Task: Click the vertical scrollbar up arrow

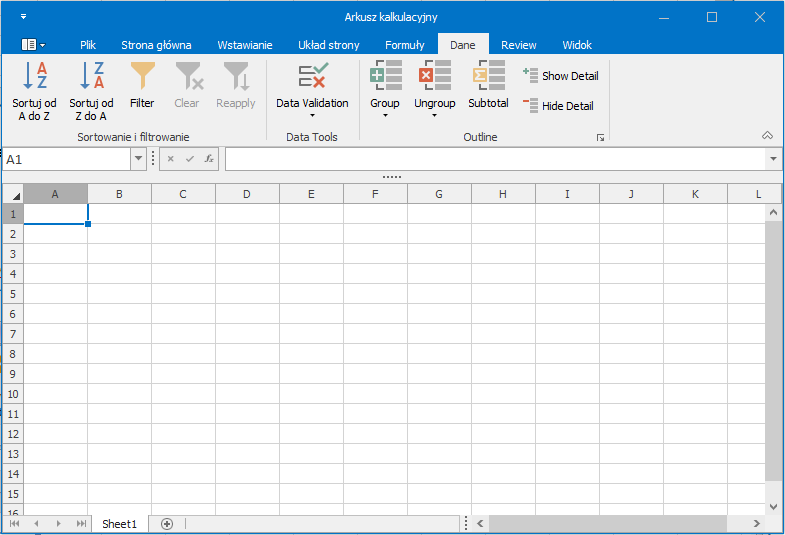Action: 773,213
